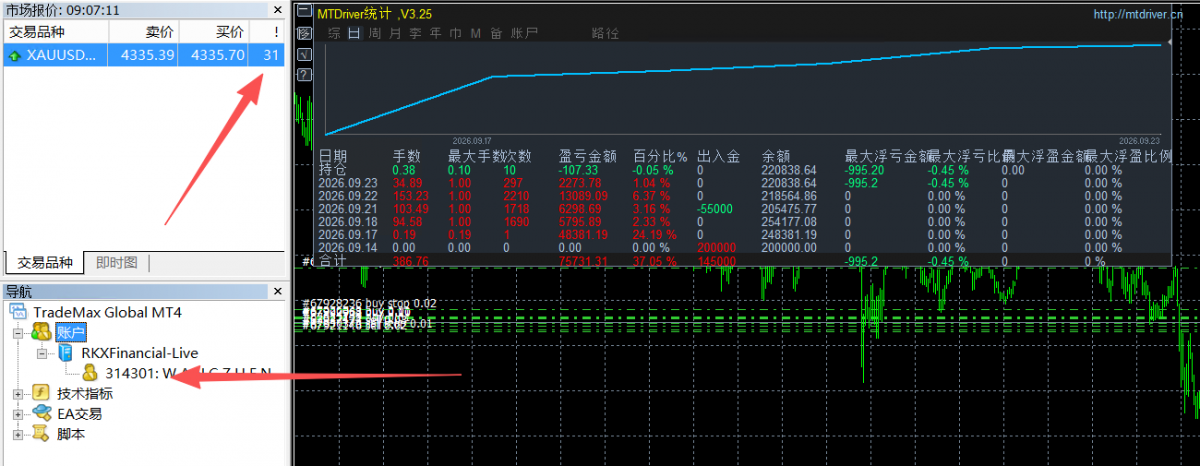This screenshot has height=466, width=1200.
Task: Click the MTDriver 图 chart icon
Action: click(x=304, y=34)
